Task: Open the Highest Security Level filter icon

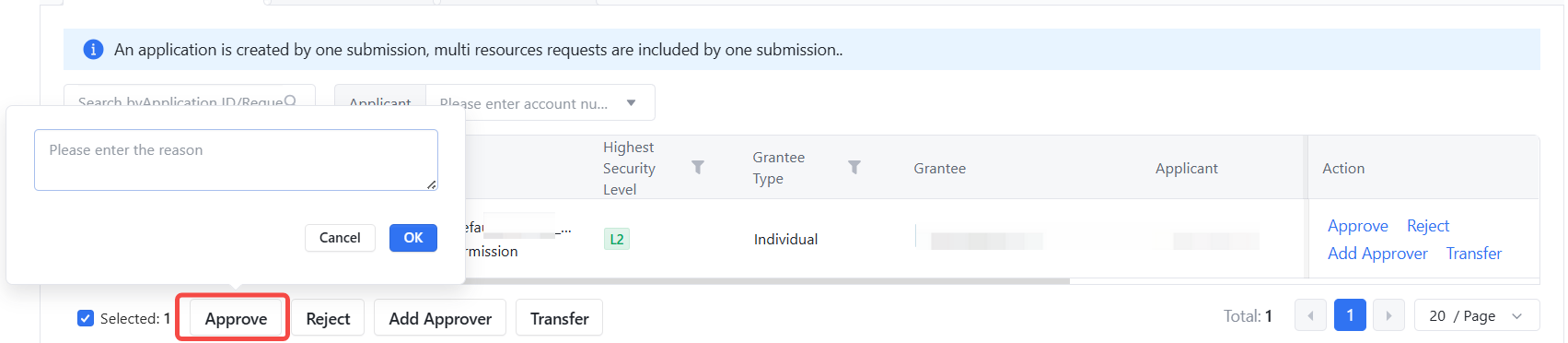Action: [x=698, y=168]
